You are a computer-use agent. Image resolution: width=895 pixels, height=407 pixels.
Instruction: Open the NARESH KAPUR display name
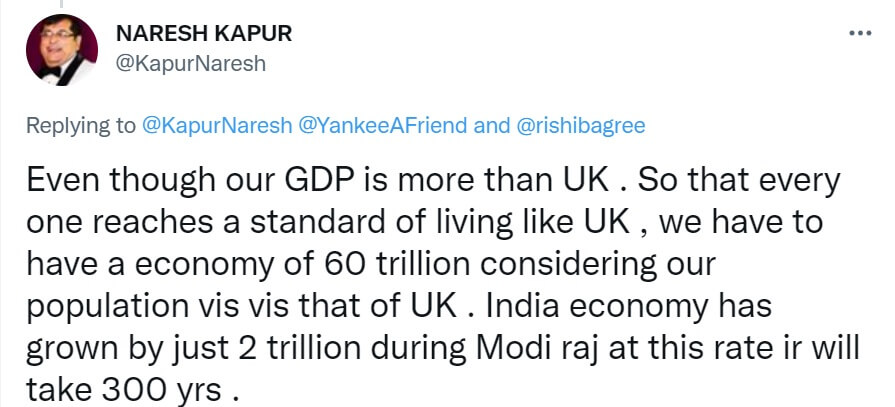[204, 34]
